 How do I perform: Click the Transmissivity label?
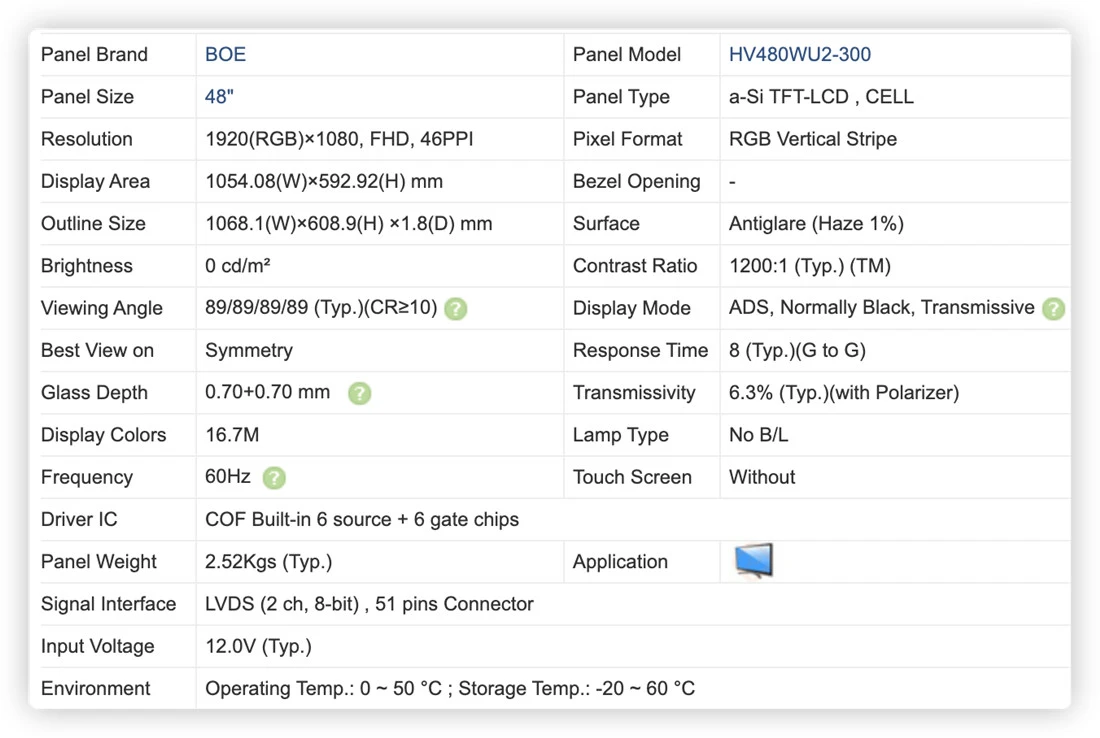click(x=634, y=393)
